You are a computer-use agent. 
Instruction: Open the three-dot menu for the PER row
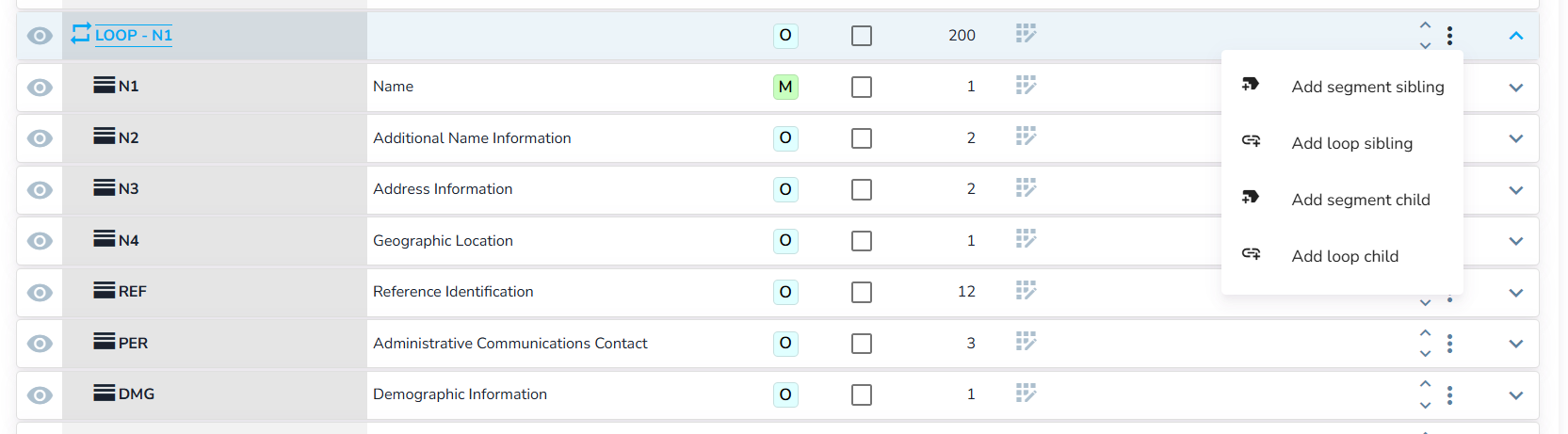coord(1449,344)
